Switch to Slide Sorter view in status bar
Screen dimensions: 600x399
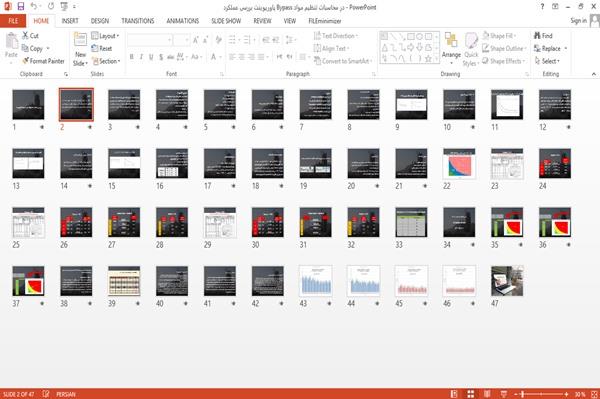point(471,394)
